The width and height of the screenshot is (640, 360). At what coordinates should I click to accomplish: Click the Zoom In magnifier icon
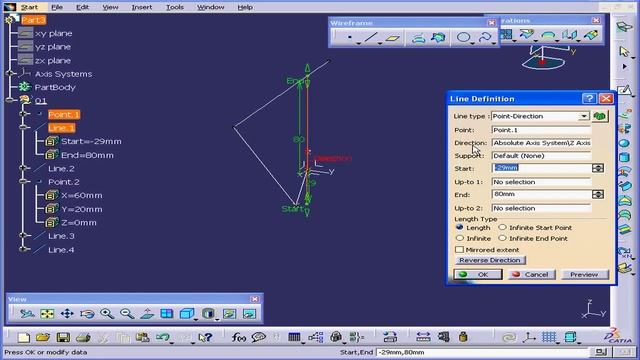(x=107, y=313)
